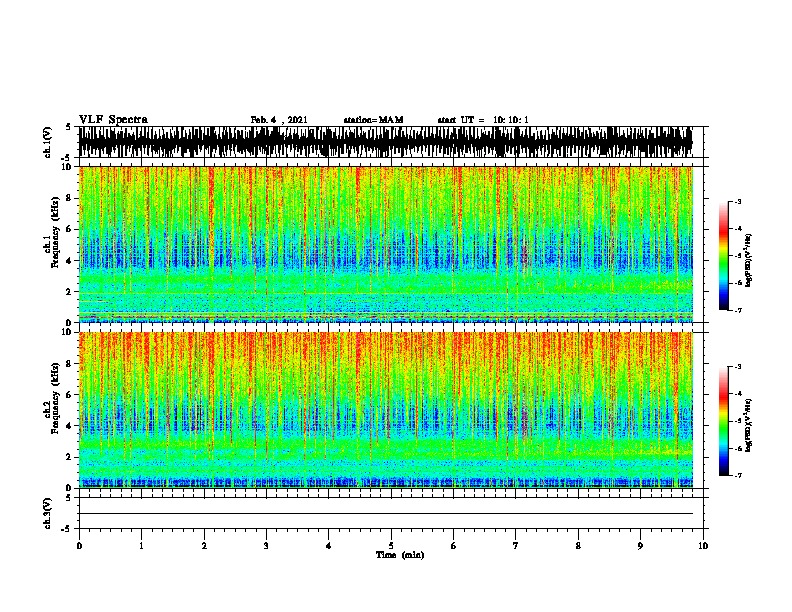Screen dimensions: 792x612
Task: Select the ch.2 "Frequency (kHz)" axis label
Action: click(x=55, y=397)
